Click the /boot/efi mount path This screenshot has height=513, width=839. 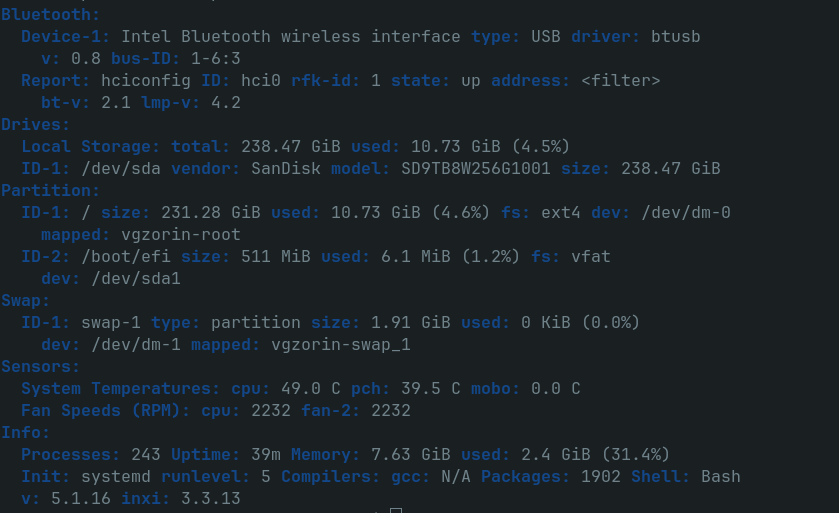pyautogui.click(x=126, y=256)
